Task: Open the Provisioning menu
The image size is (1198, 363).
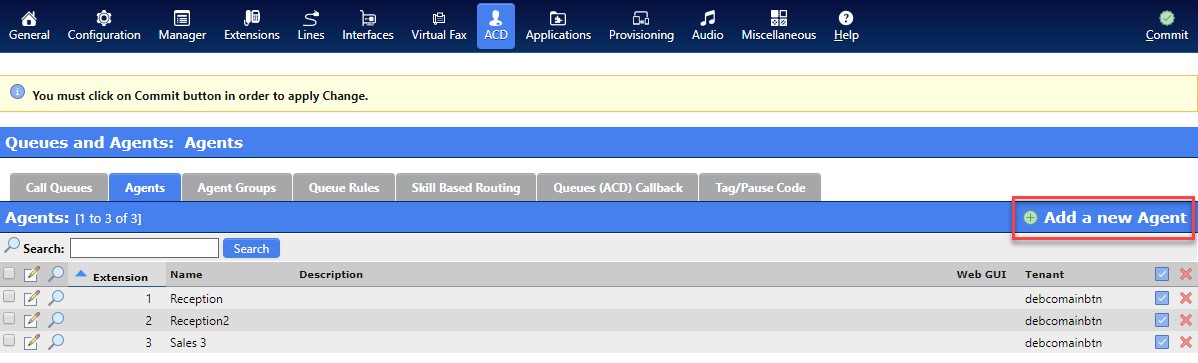Action: [x=641, y=26]
